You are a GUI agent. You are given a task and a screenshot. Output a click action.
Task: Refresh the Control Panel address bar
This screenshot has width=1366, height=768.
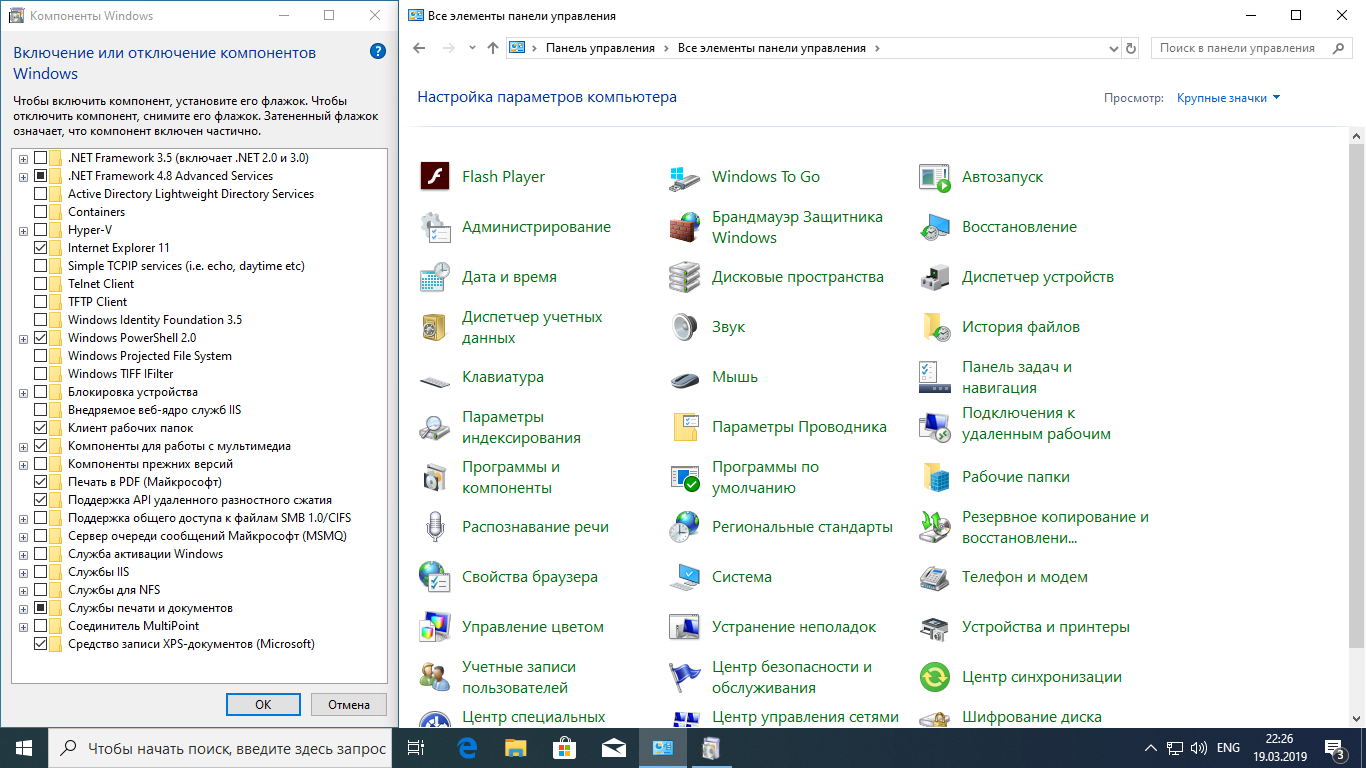click(1131, 48)
